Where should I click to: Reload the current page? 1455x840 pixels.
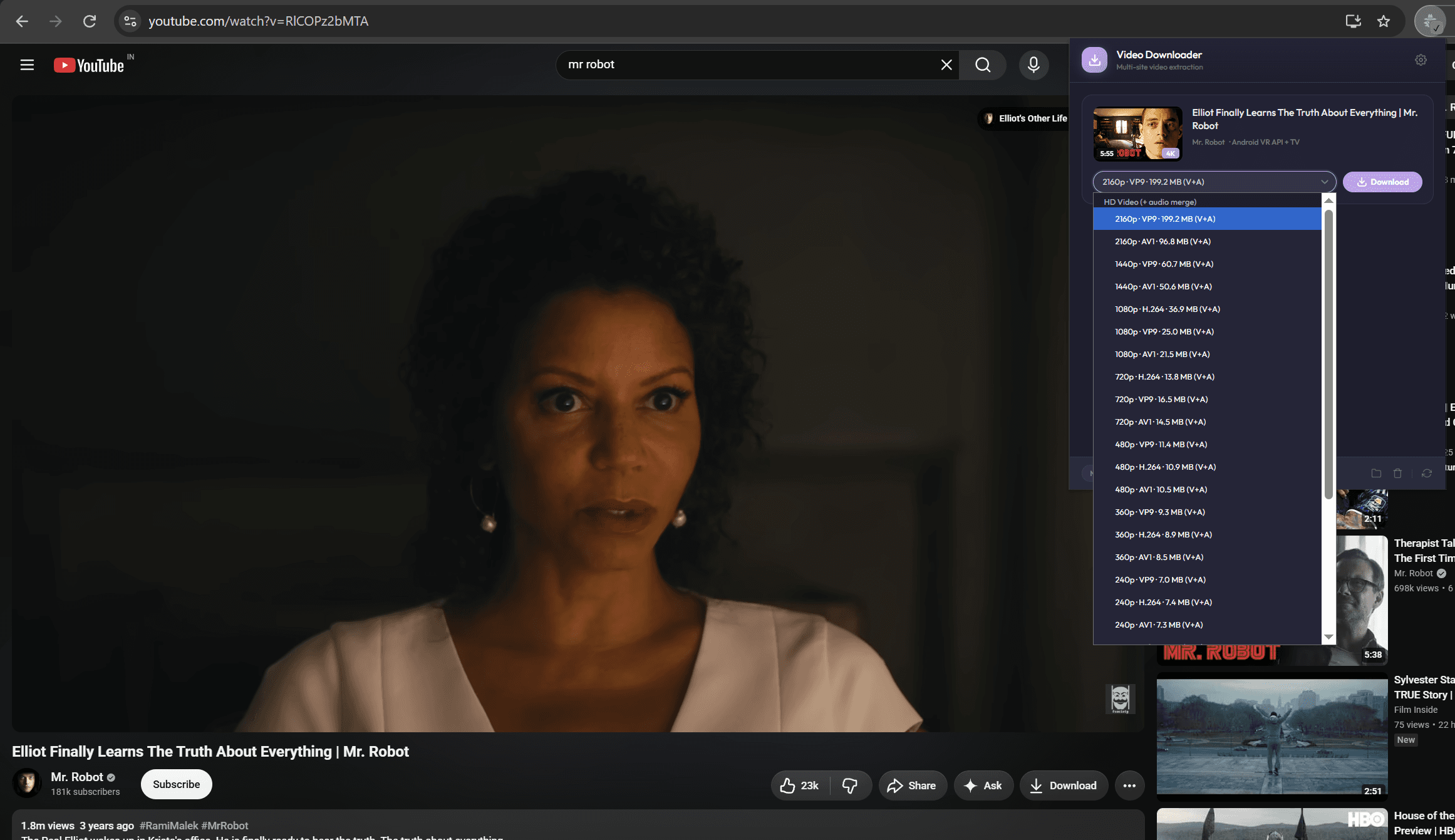[90, 21]
